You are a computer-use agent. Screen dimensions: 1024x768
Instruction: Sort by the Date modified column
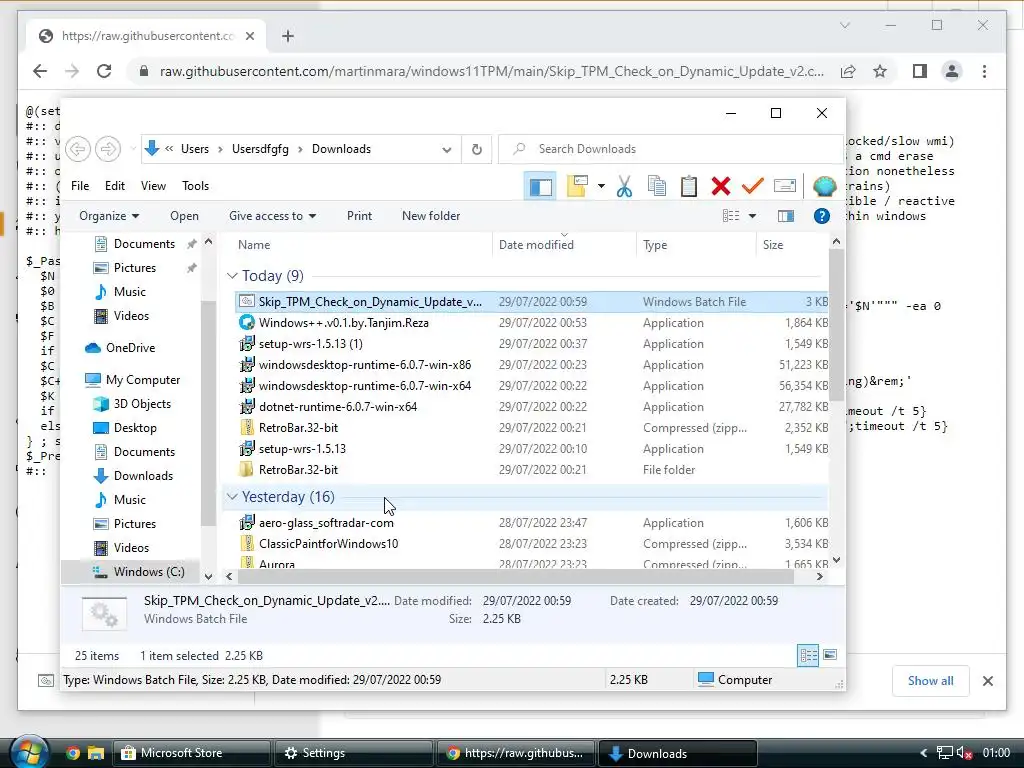point(564,245)
